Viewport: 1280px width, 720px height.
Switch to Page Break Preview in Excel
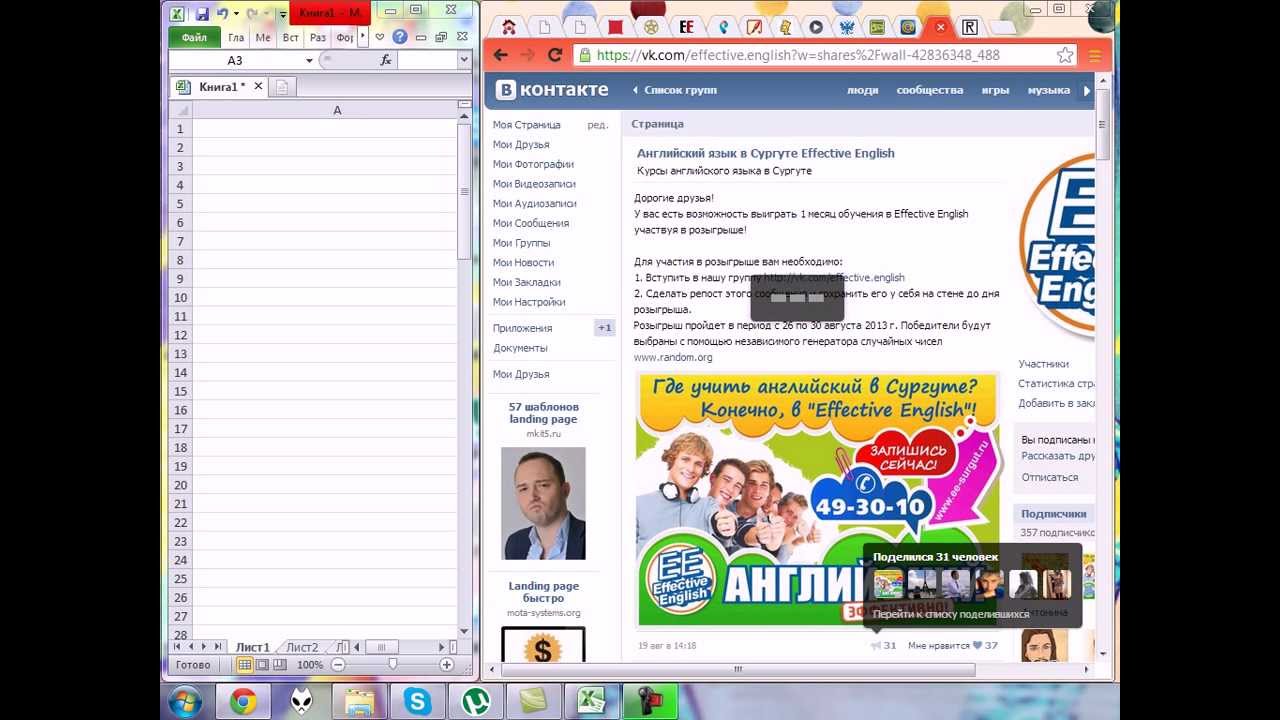280,665
